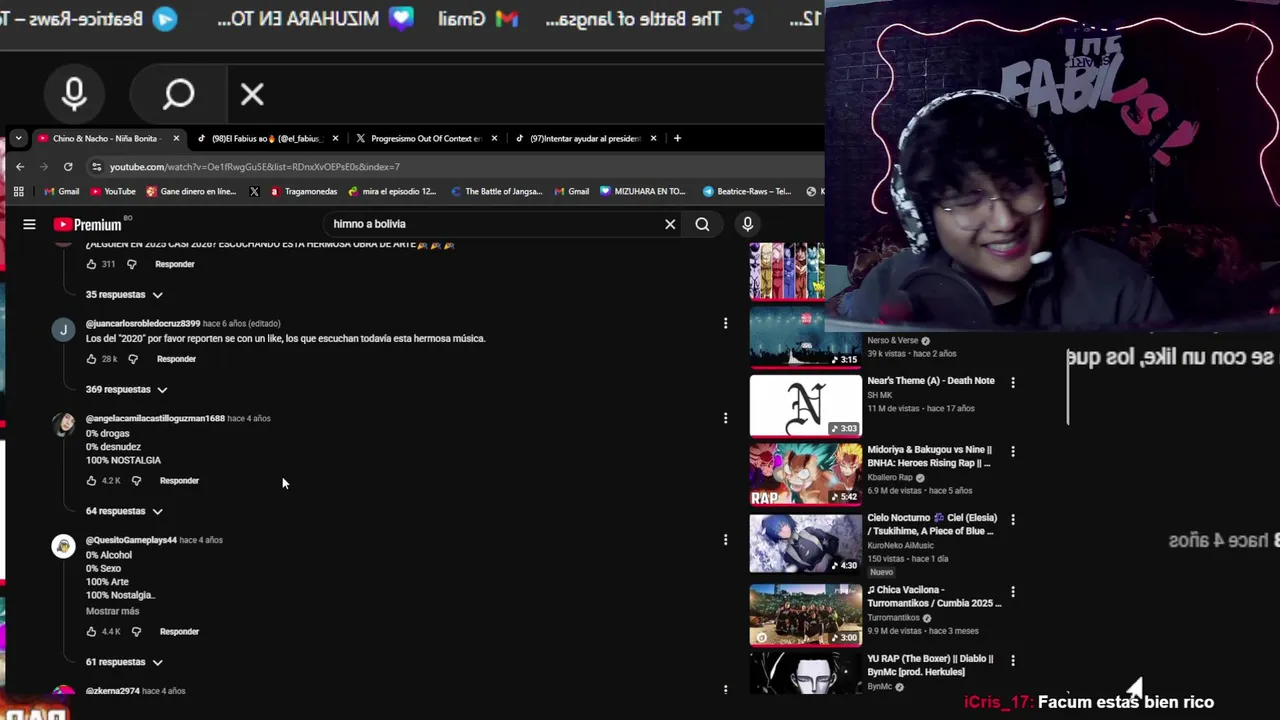
Task: Open Cielo Nocturno Ciel (Elesia) video thumbnail
Action: pyautogui.click(x=805, y=543)
